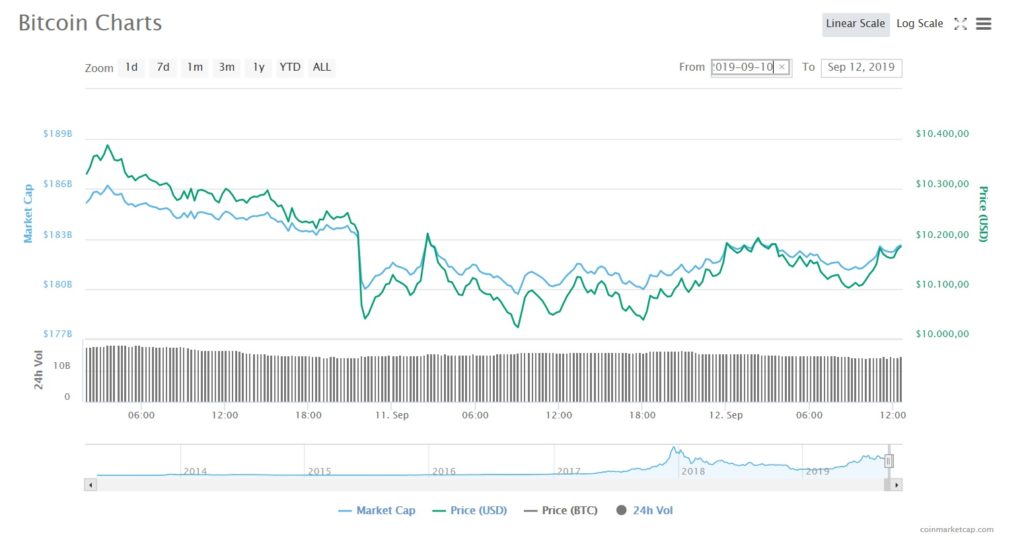
Task: Switch chart to Linear Scale
Action: [x=855, y=24]
